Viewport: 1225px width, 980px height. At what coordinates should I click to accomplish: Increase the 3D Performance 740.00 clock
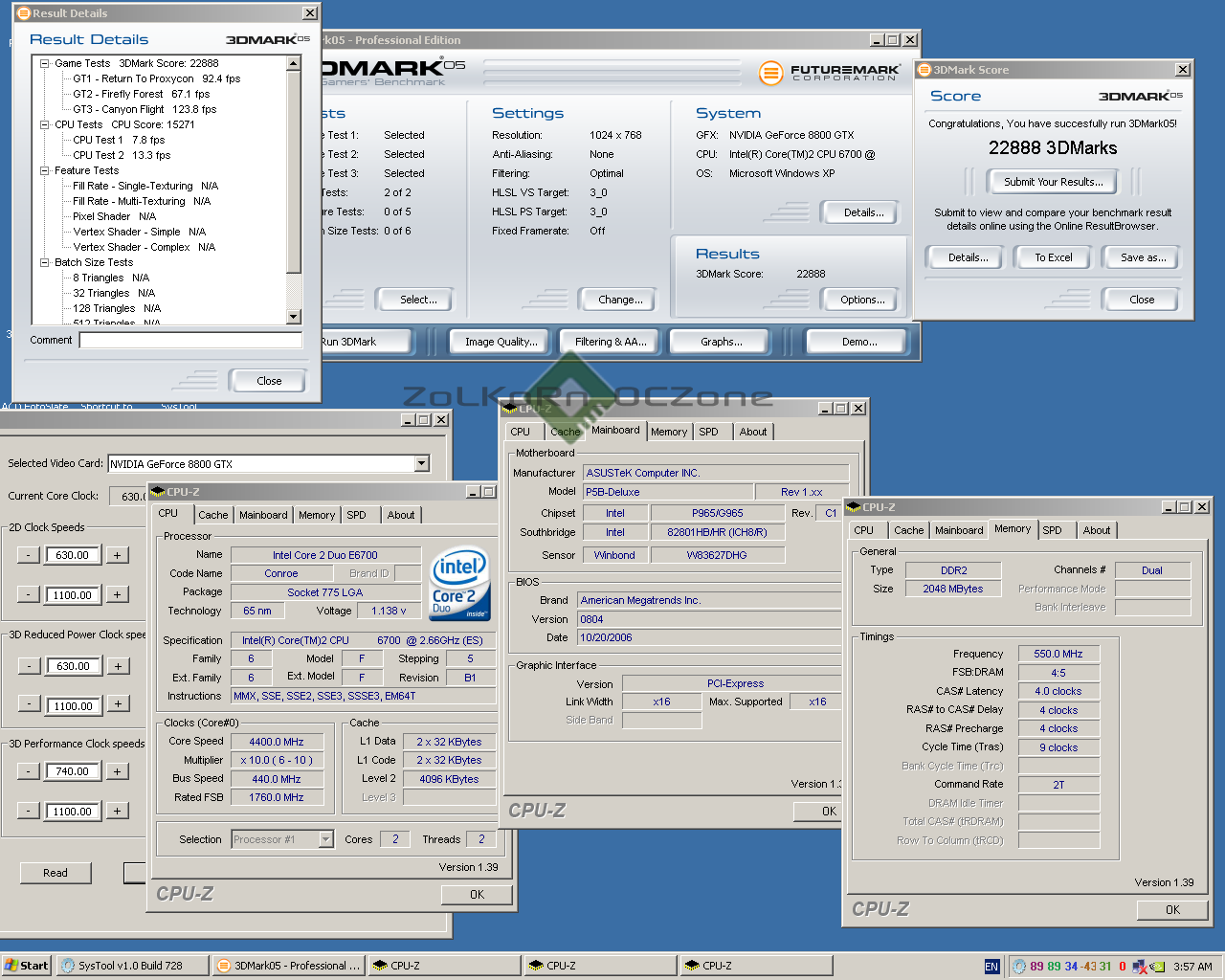117,771
